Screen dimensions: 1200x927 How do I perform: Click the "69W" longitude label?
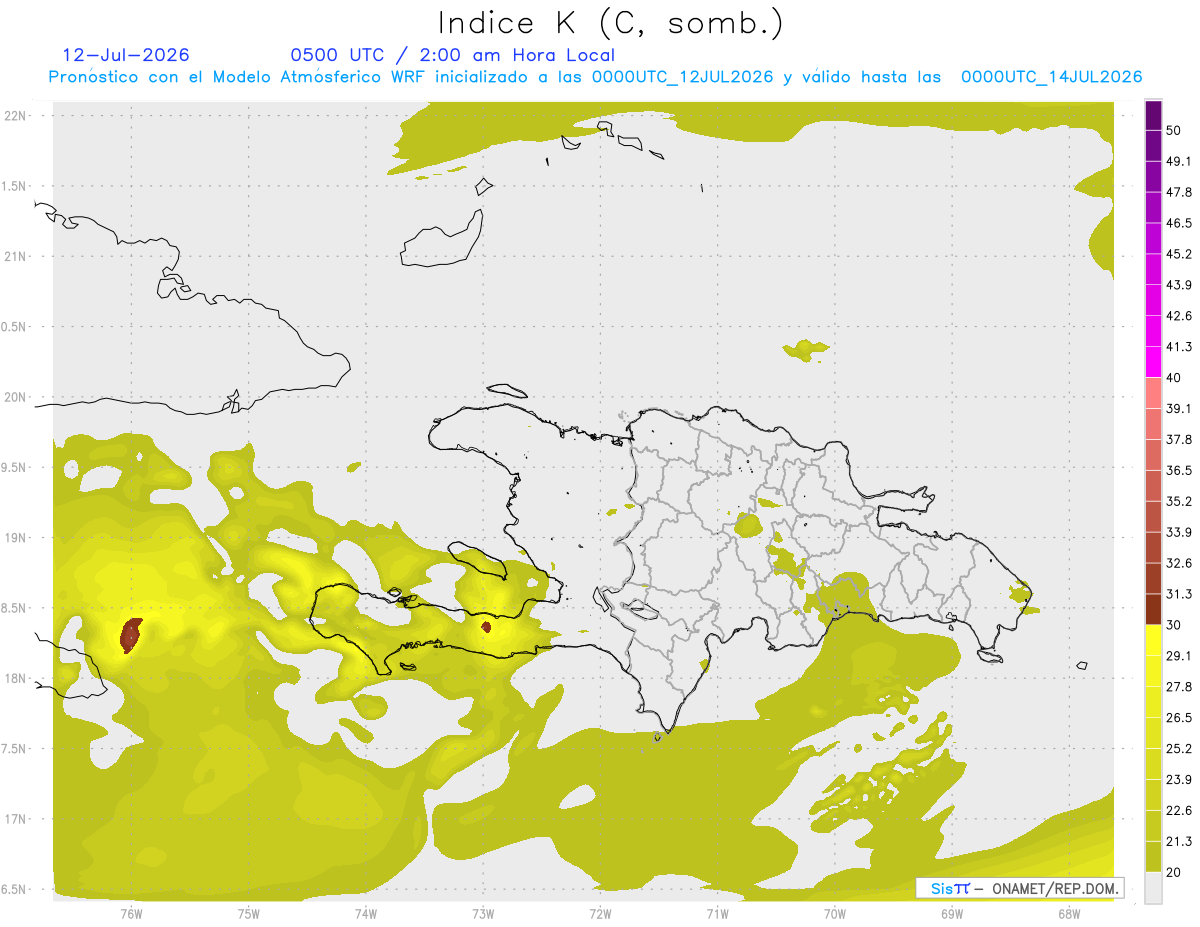952,914
